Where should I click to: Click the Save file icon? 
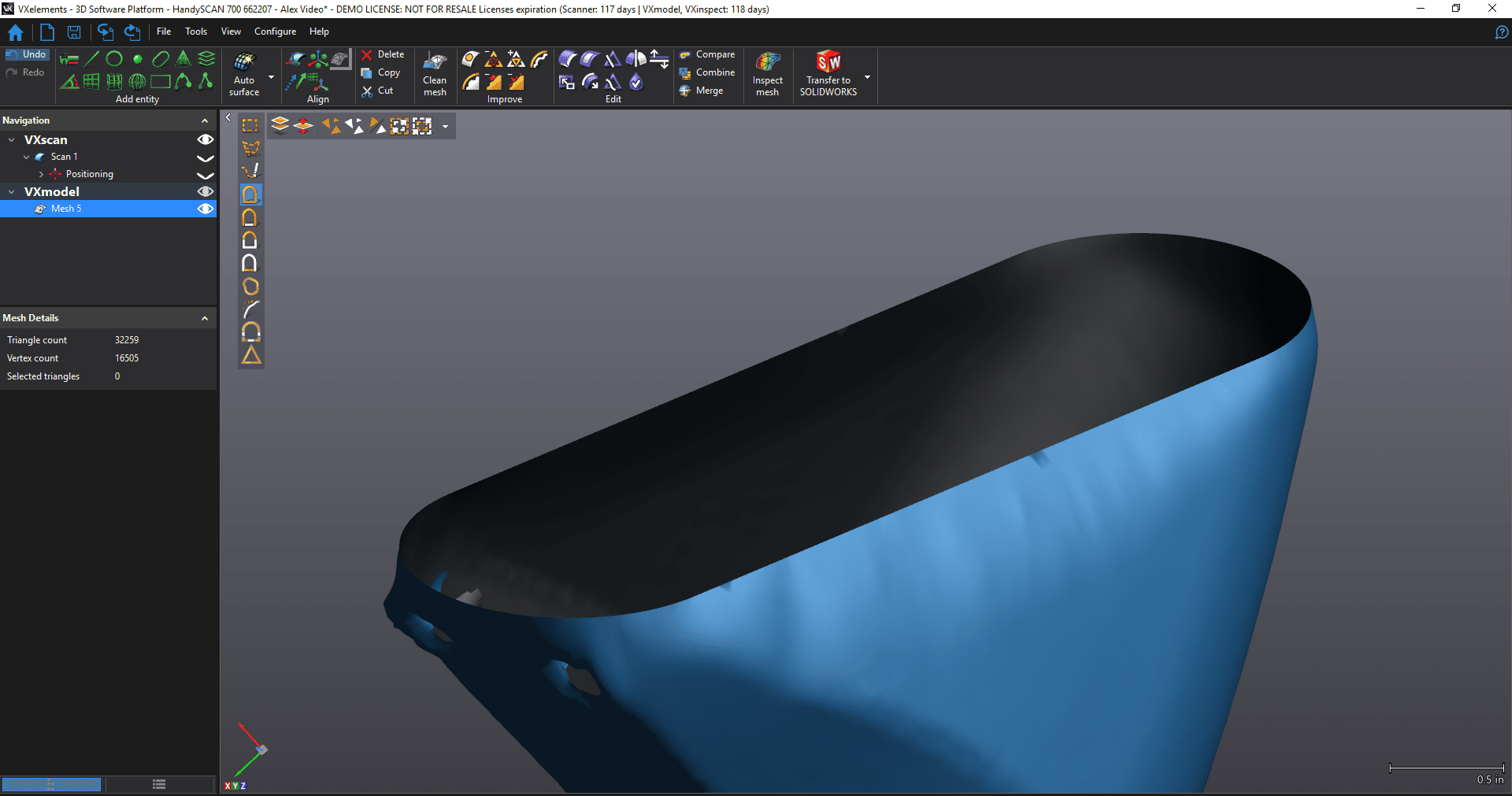click(x=74, y=32)
